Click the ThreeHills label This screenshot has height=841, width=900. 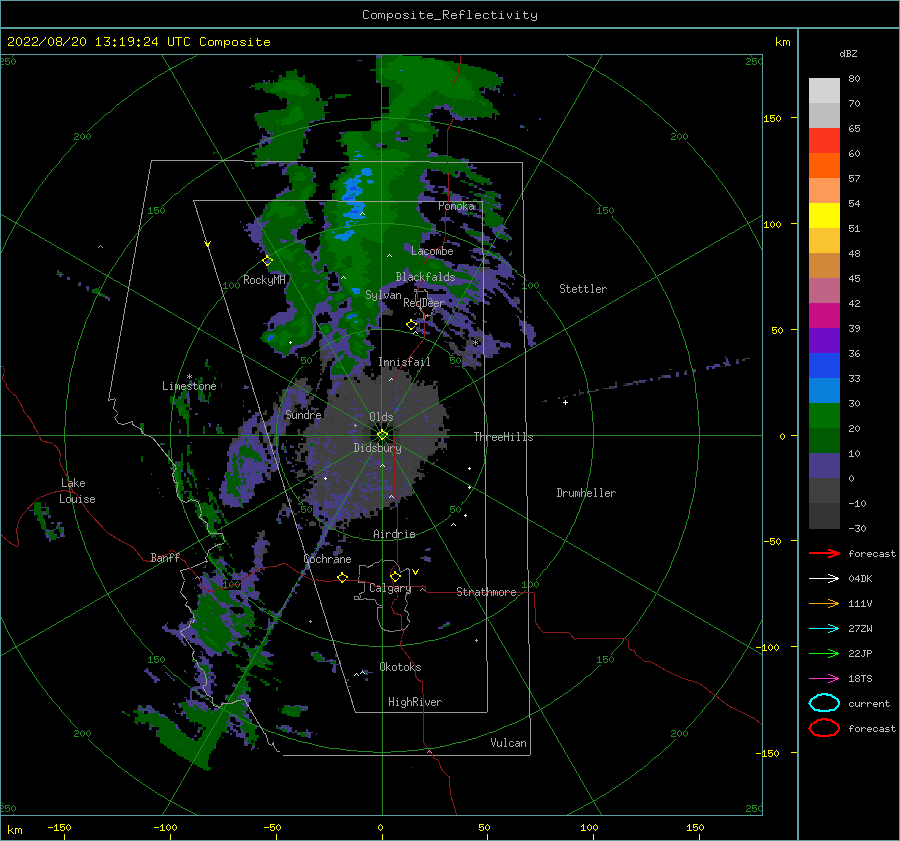tap(503, 437)
